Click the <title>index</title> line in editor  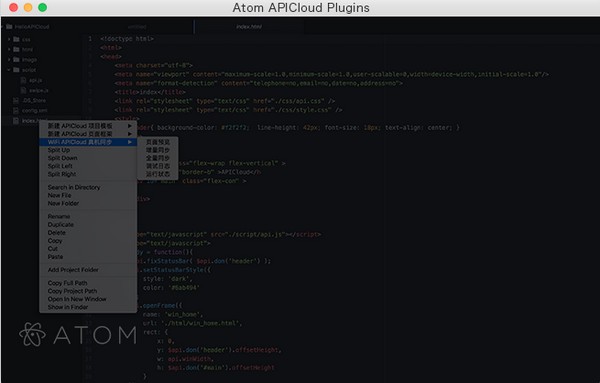pyautogui.click(x=150, y=92)
